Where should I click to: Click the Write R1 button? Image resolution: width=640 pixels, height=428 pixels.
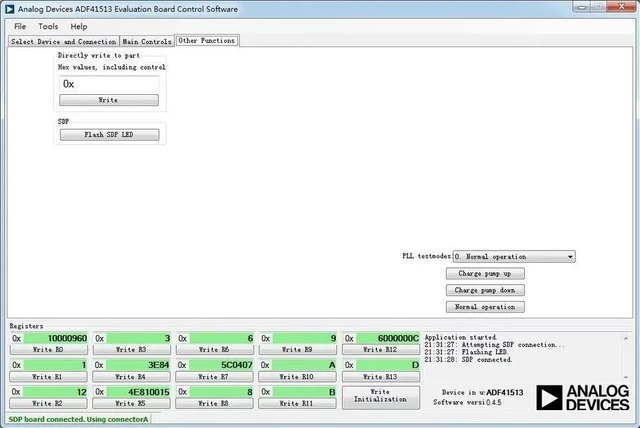click(49, 377)
